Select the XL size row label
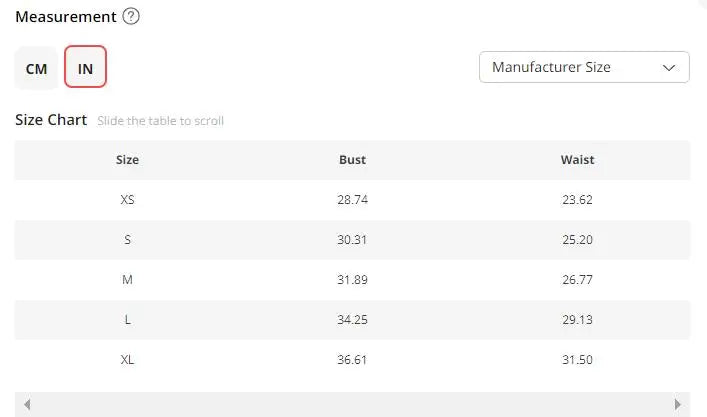This screenshot has height=417, width=707. (127, 359)
